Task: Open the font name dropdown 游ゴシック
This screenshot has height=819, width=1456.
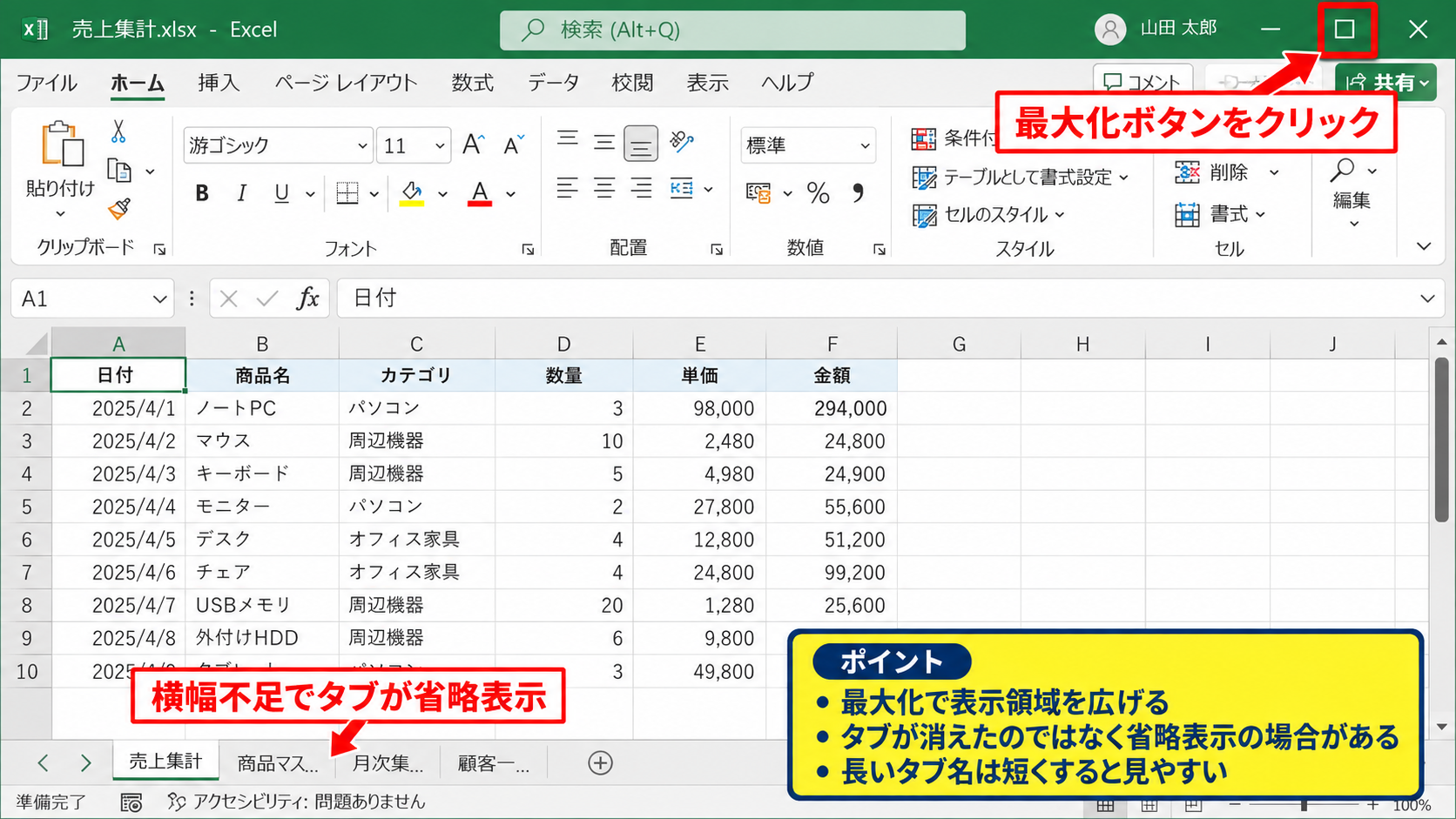Action: [x=362, y=146]
